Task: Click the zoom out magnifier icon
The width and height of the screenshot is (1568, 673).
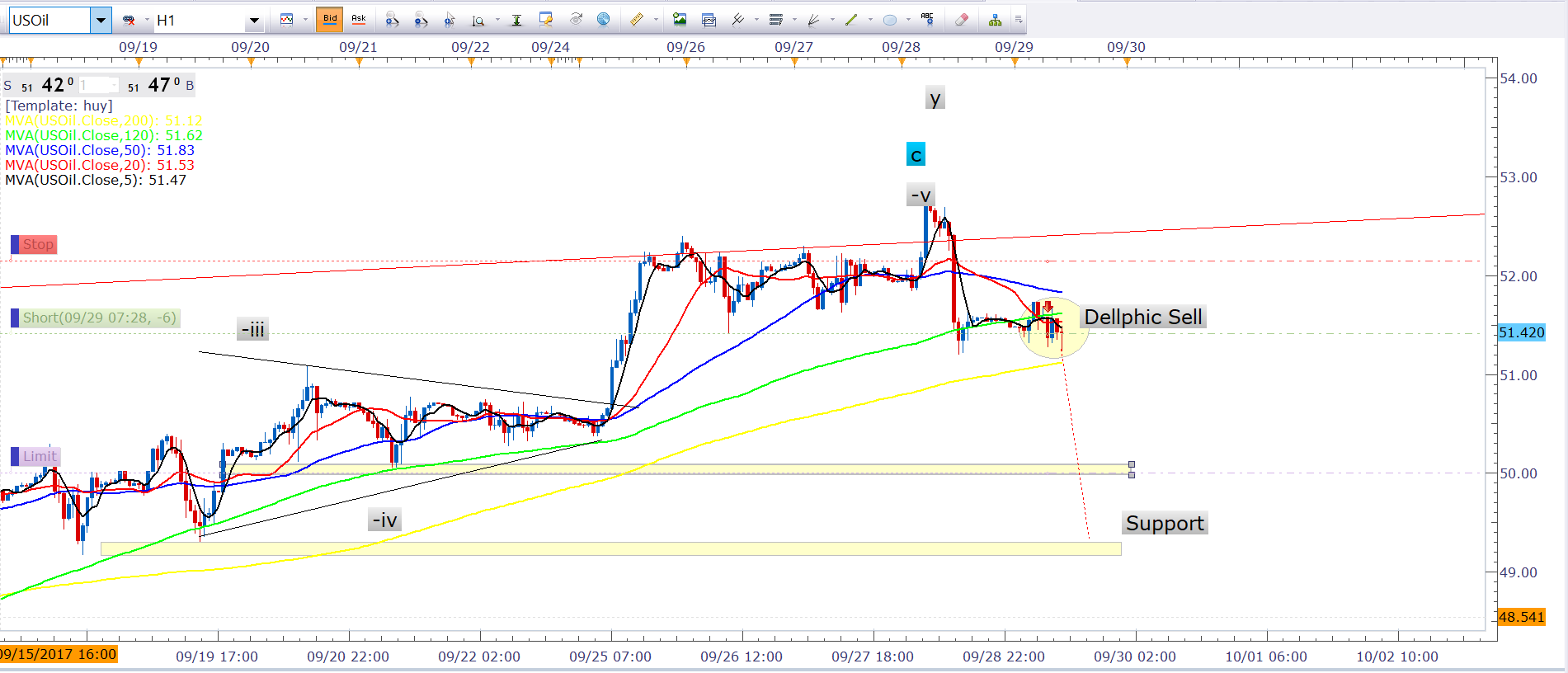Action: 420,20
